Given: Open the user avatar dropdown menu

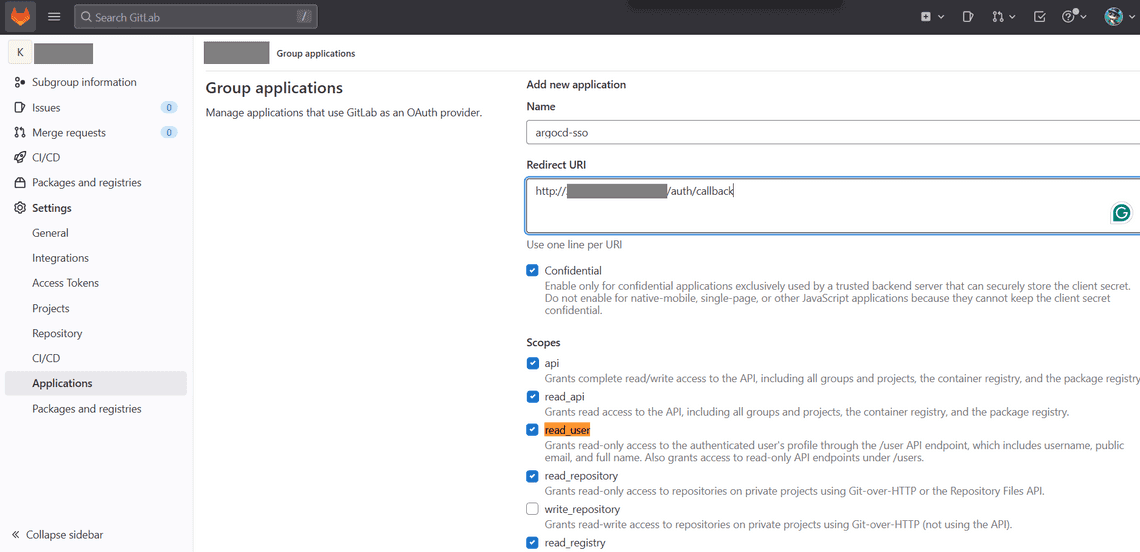Looking at the screenshot, I should coord(1118,17).
